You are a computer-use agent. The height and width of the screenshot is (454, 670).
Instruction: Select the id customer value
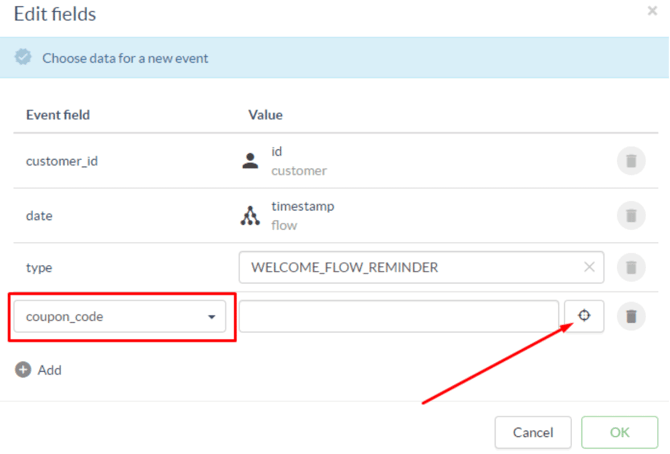click(x=298, y=161)
